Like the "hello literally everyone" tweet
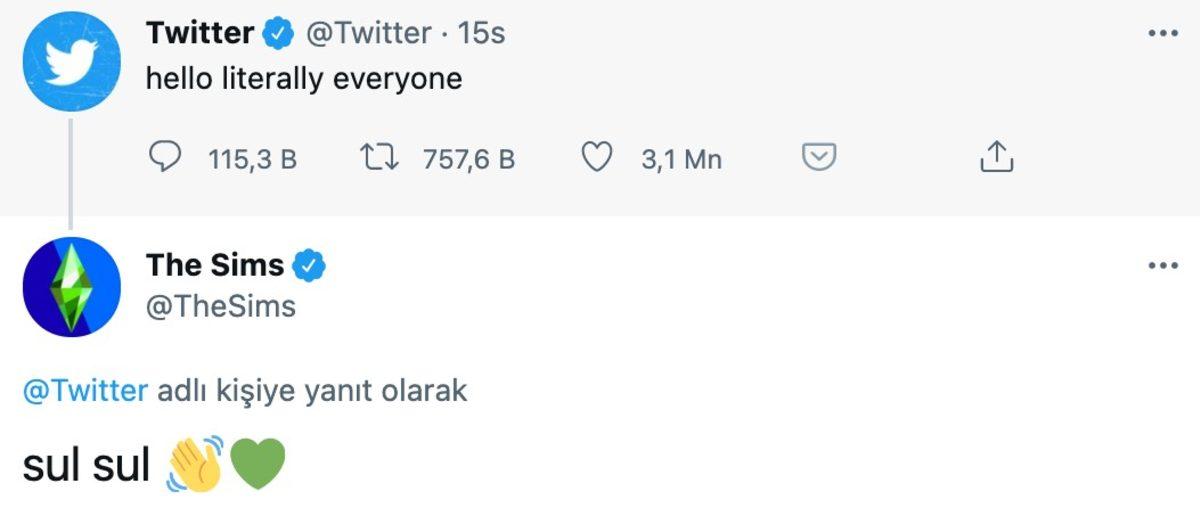The image size is (1200, 524). tap(597, 158)
